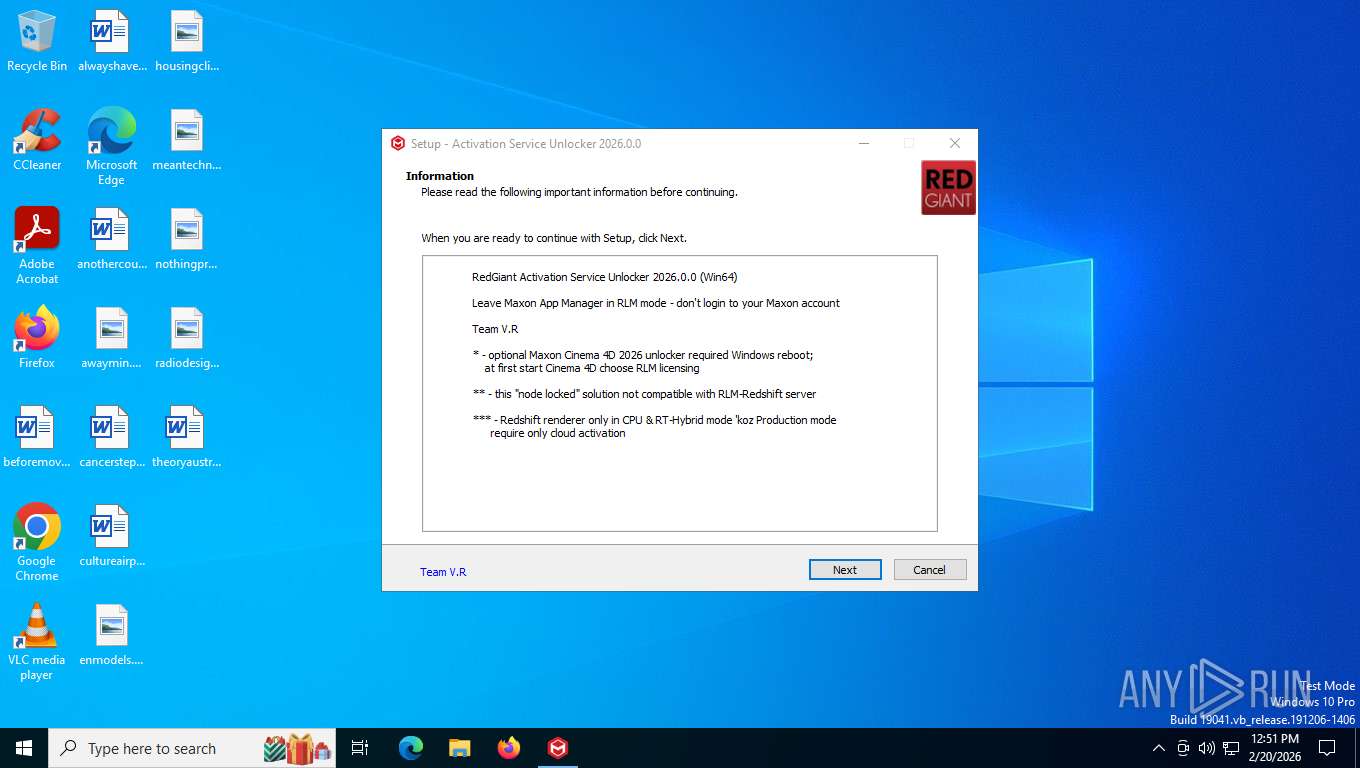Open the Recycle Bin desktop icon
Screen dimensions: 1360x768
(37, 42)
